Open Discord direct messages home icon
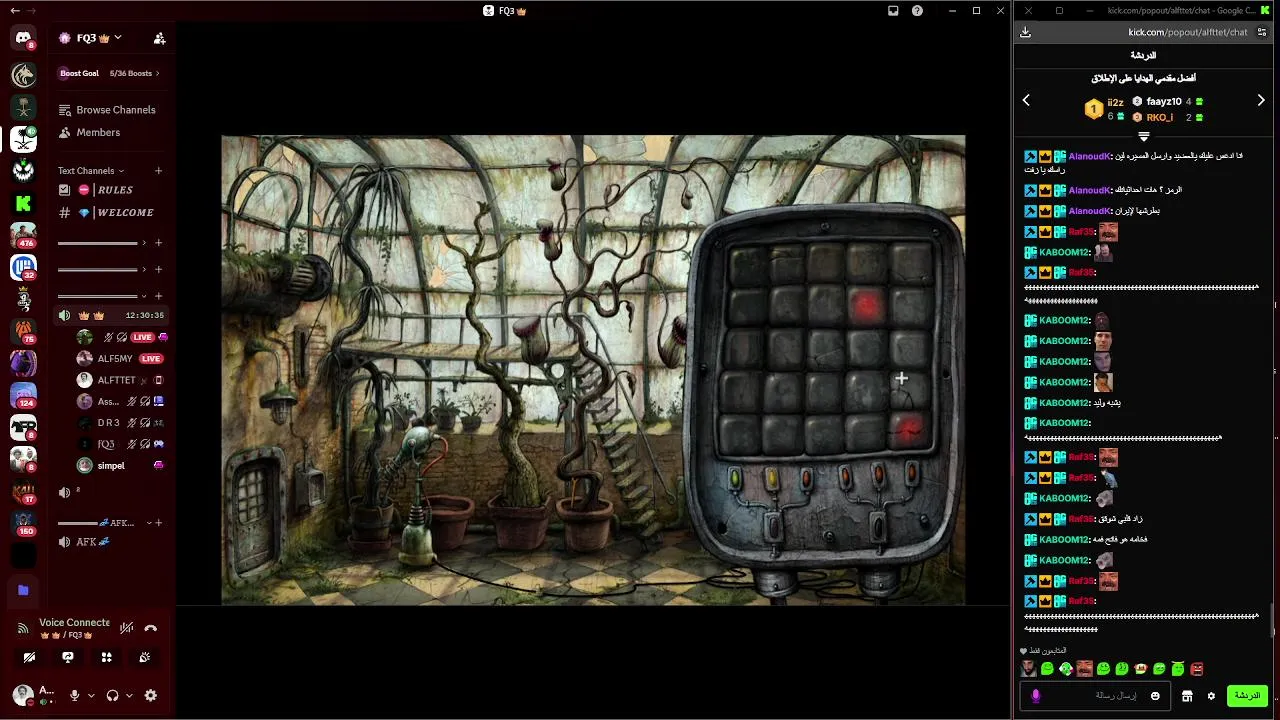 (23, 39)
